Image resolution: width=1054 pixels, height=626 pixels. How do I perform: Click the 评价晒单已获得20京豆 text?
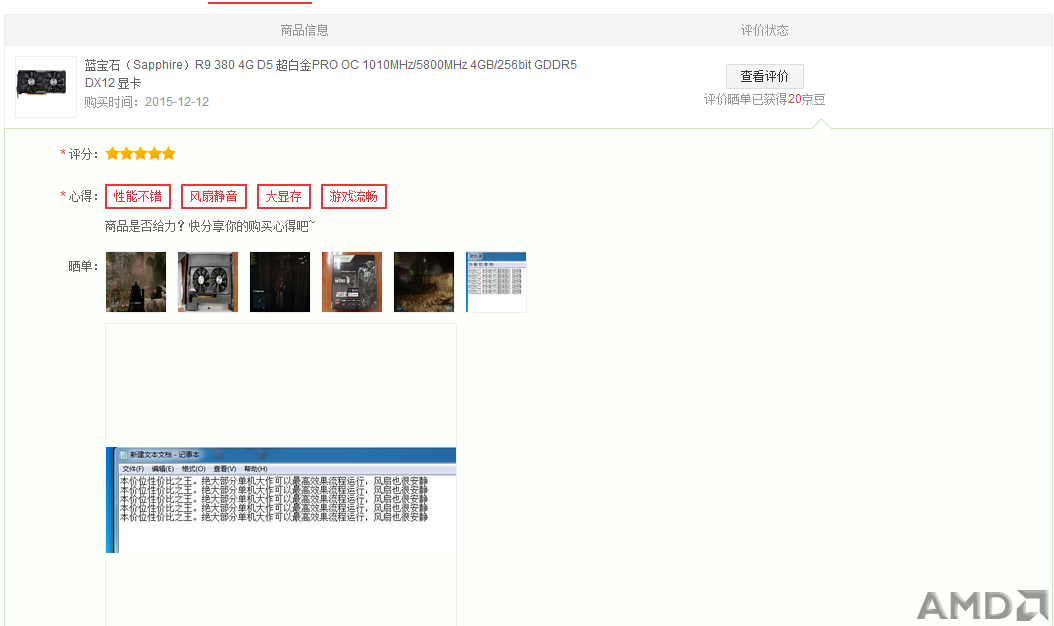764,100
